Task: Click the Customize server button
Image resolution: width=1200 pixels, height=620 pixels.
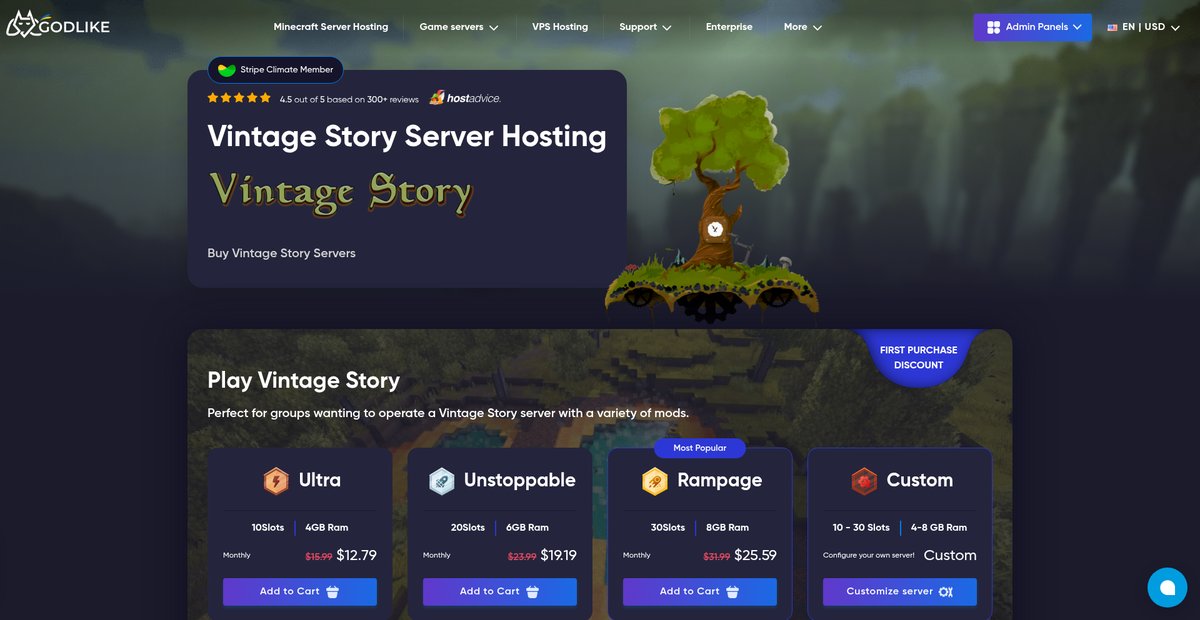Action: coord(900,591)
